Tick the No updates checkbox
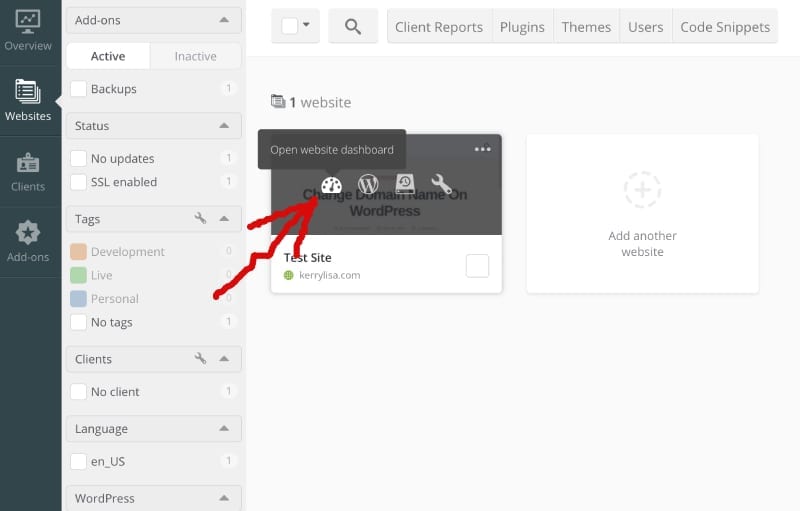This screenshot has width=800, height=511. (x=79, y=158)
